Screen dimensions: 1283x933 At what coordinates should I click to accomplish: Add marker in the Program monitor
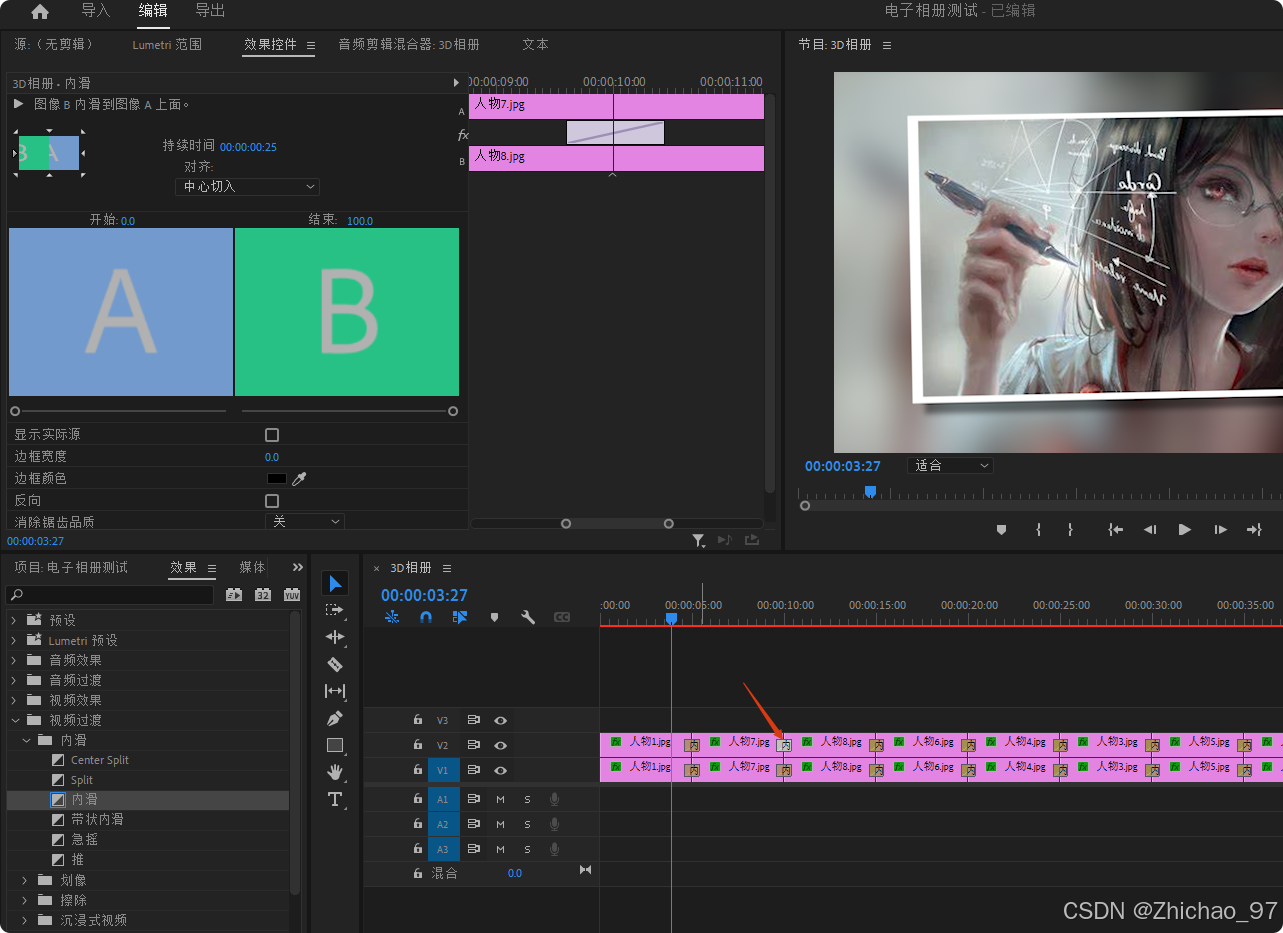pyautogui.click(x=1001, y=530)
